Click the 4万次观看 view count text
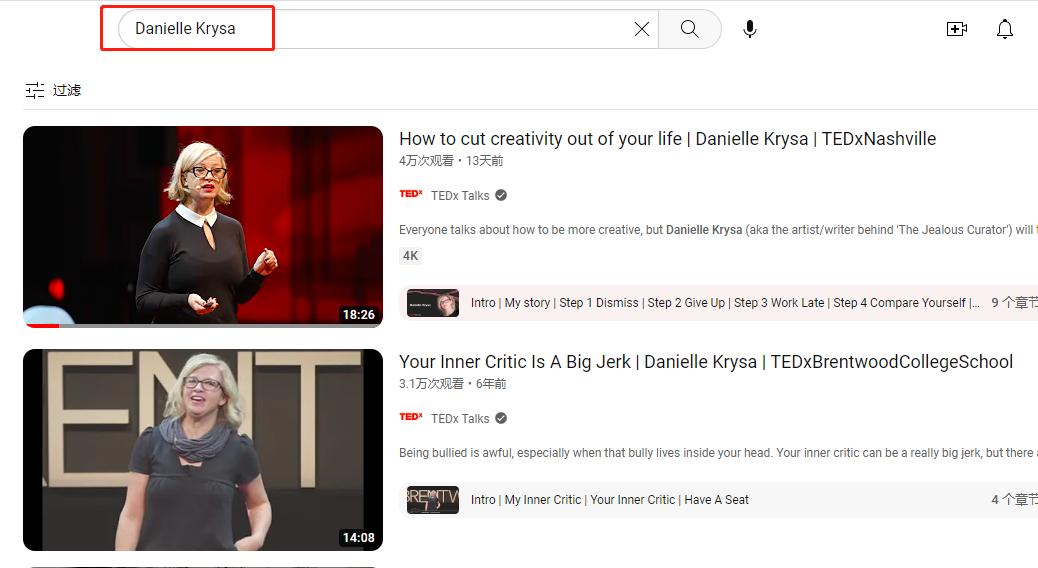1038x568 pixels. [x=426, y=161]
